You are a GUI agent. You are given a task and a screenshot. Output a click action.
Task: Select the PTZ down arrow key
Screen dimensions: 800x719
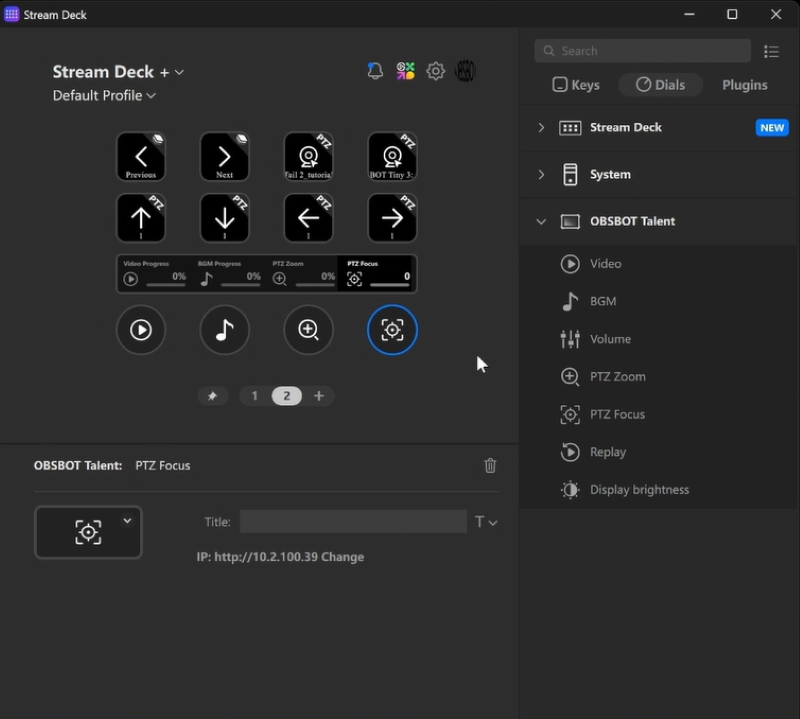coord(224,218)
